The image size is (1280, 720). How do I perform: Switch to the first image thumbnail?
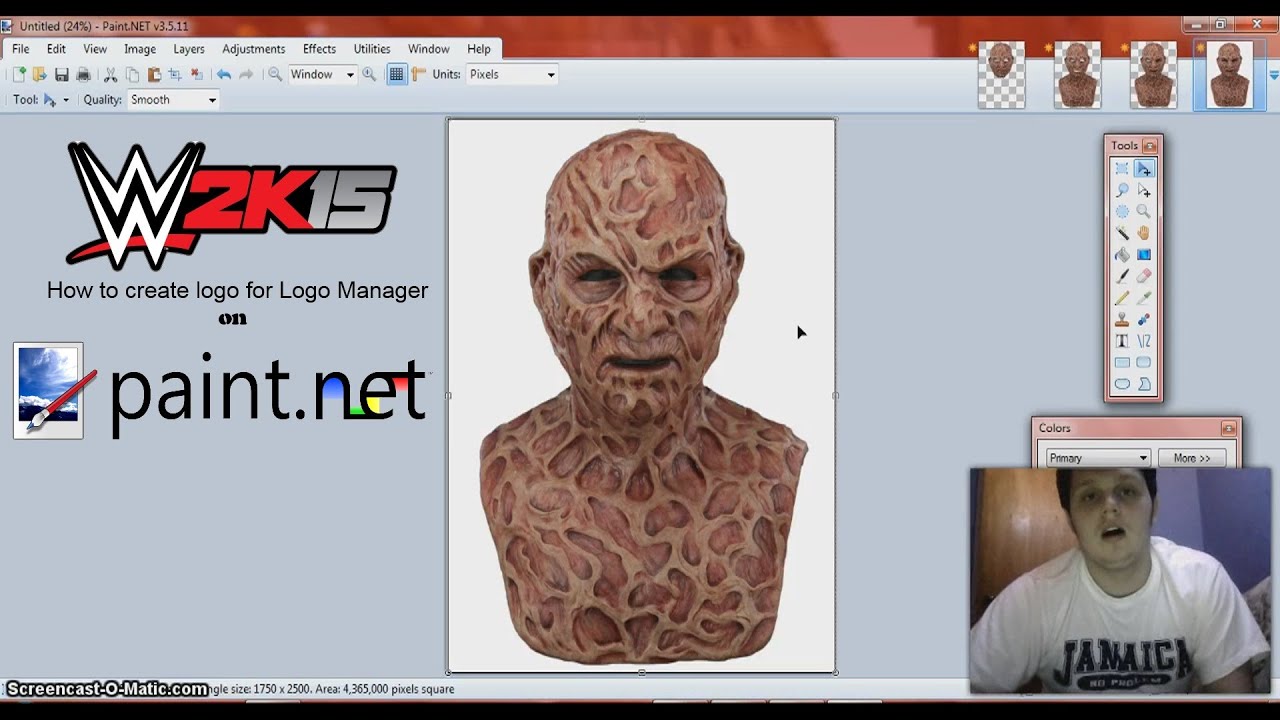(x=1001, y=75)
